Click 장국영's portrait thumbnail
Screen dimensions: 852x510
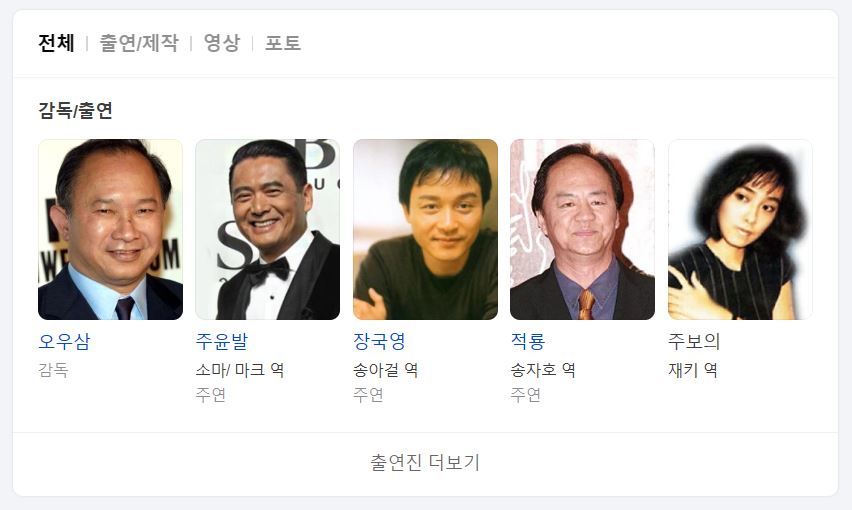425,229
